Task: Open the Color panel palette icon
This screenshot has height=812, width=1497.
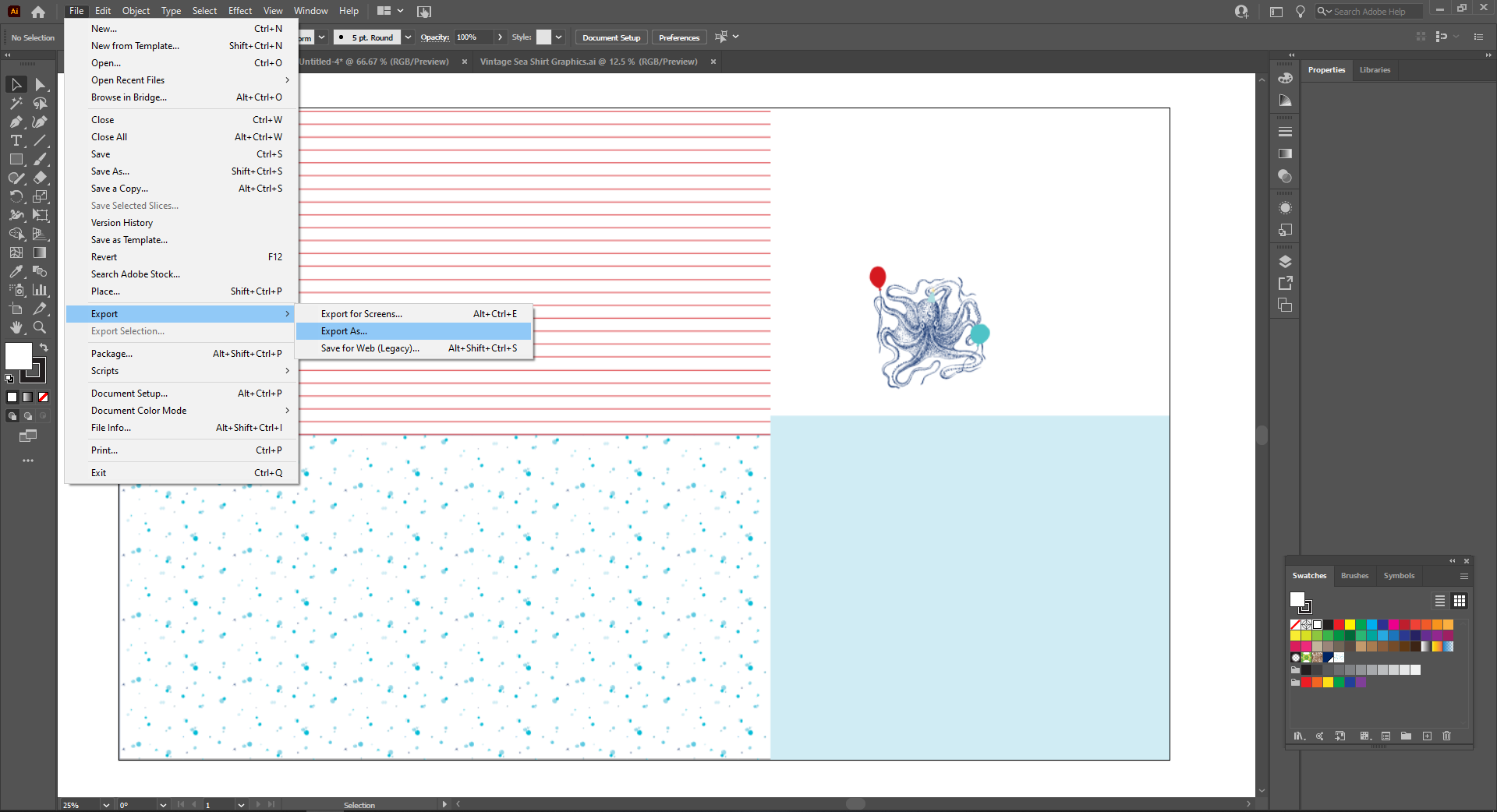Action: coord(1285,78)
